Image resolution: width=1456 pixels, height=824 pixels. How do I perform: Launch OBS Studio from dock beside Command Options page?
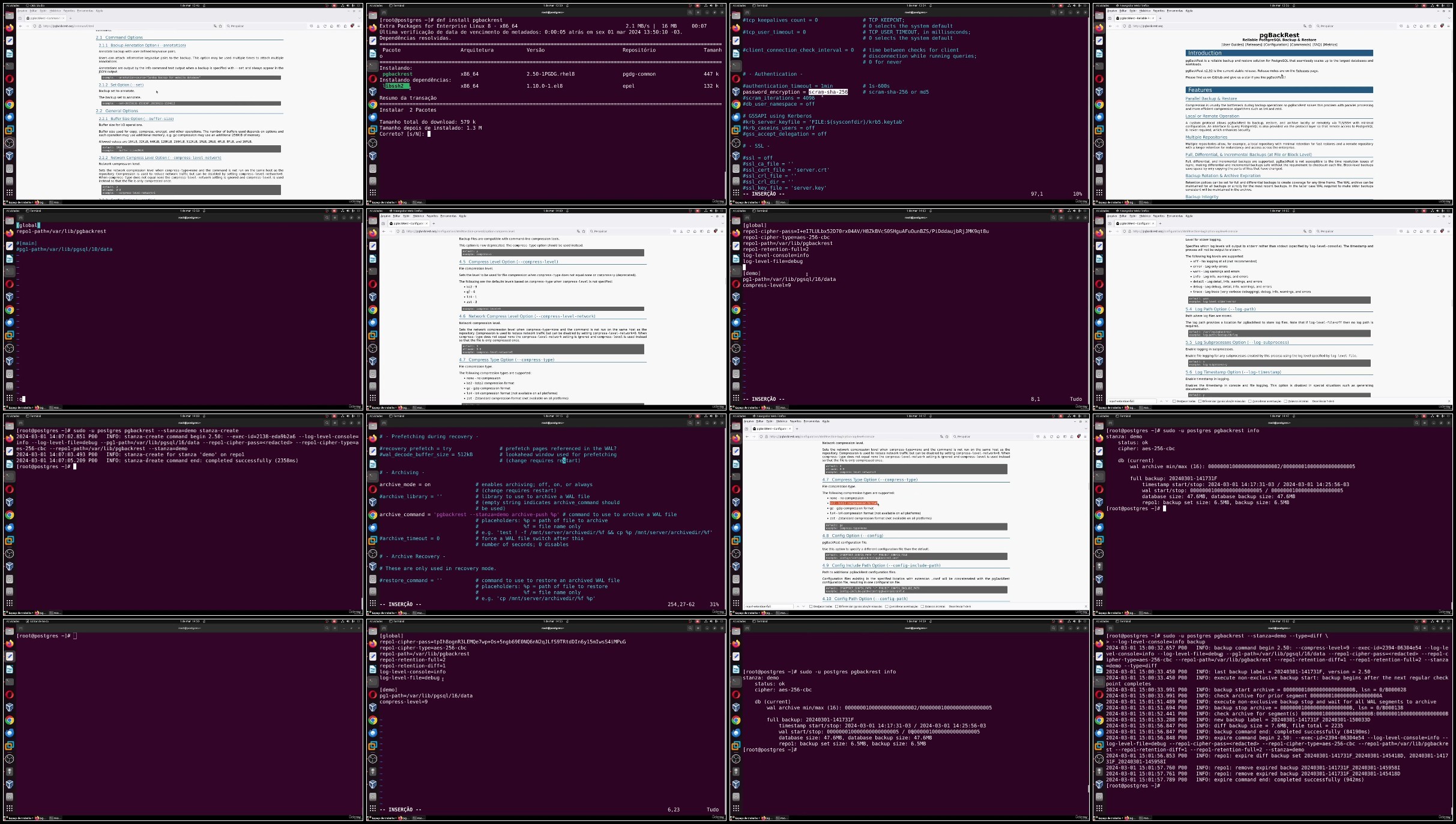[9, 143]
